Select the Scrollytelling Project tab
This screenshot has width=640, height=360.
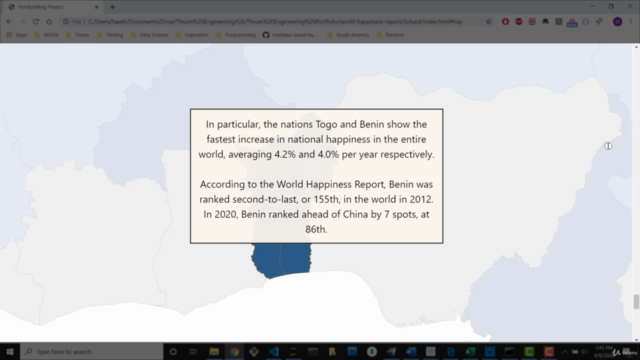52,7
